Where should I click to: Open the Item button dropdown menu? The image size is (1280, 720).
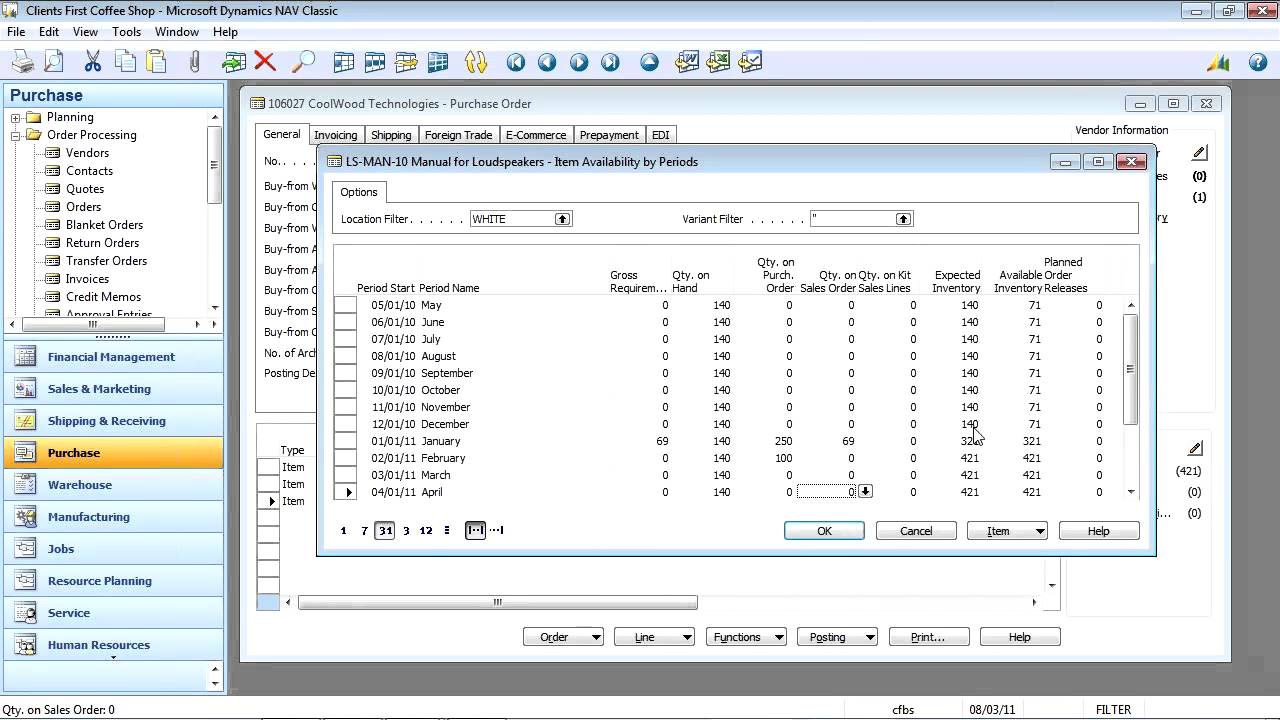coord(1007,531)
